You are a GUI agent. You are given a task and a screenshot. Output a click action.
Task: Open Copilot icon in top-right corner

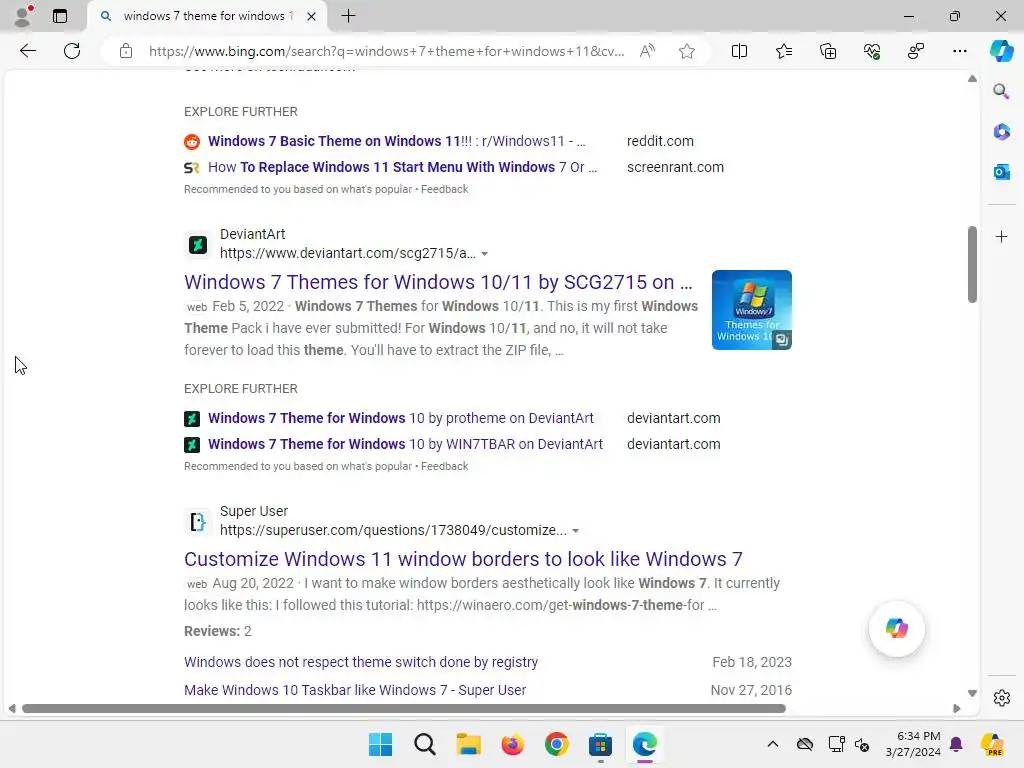pos(1001,51)
